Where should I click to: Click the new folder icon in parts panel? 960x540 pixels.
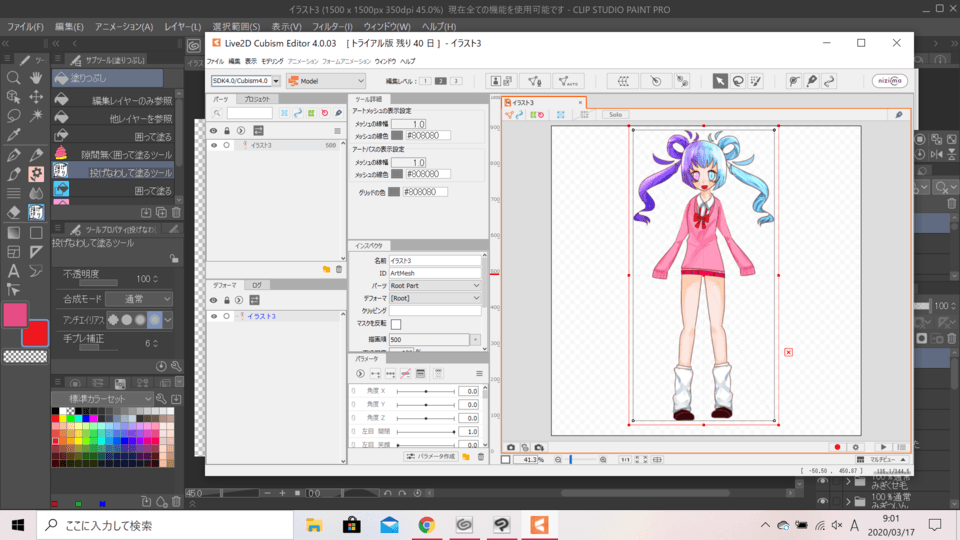[x=326, y=269]
